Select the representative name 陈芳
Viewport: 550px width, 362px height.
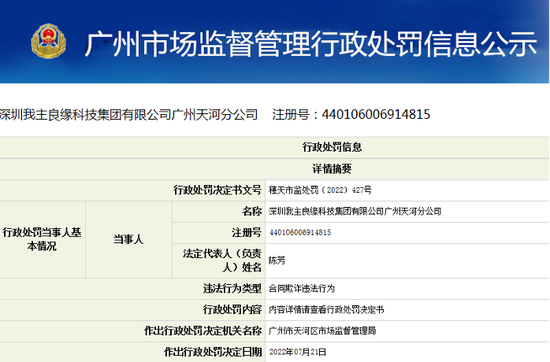277,260
